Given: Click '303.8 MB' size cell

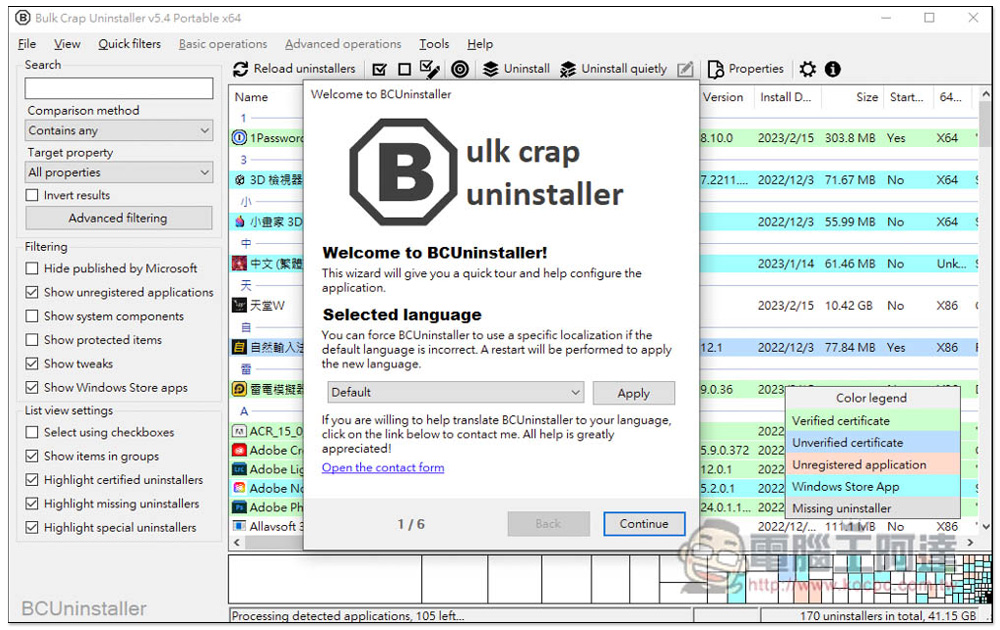Looking at the screenshot, I should (850, 138).
